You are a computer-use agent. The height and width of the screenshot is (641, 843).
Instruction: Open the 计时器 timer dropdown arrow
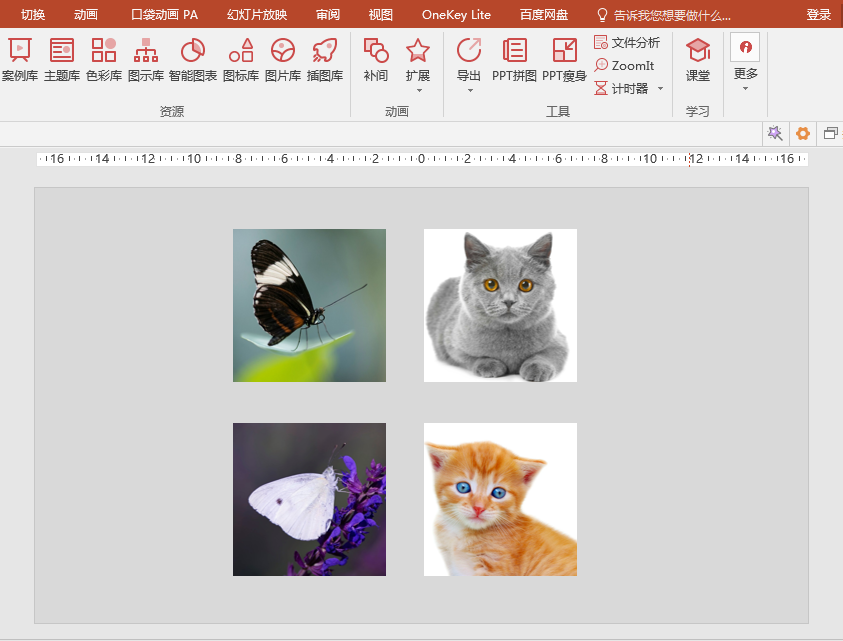660,89
